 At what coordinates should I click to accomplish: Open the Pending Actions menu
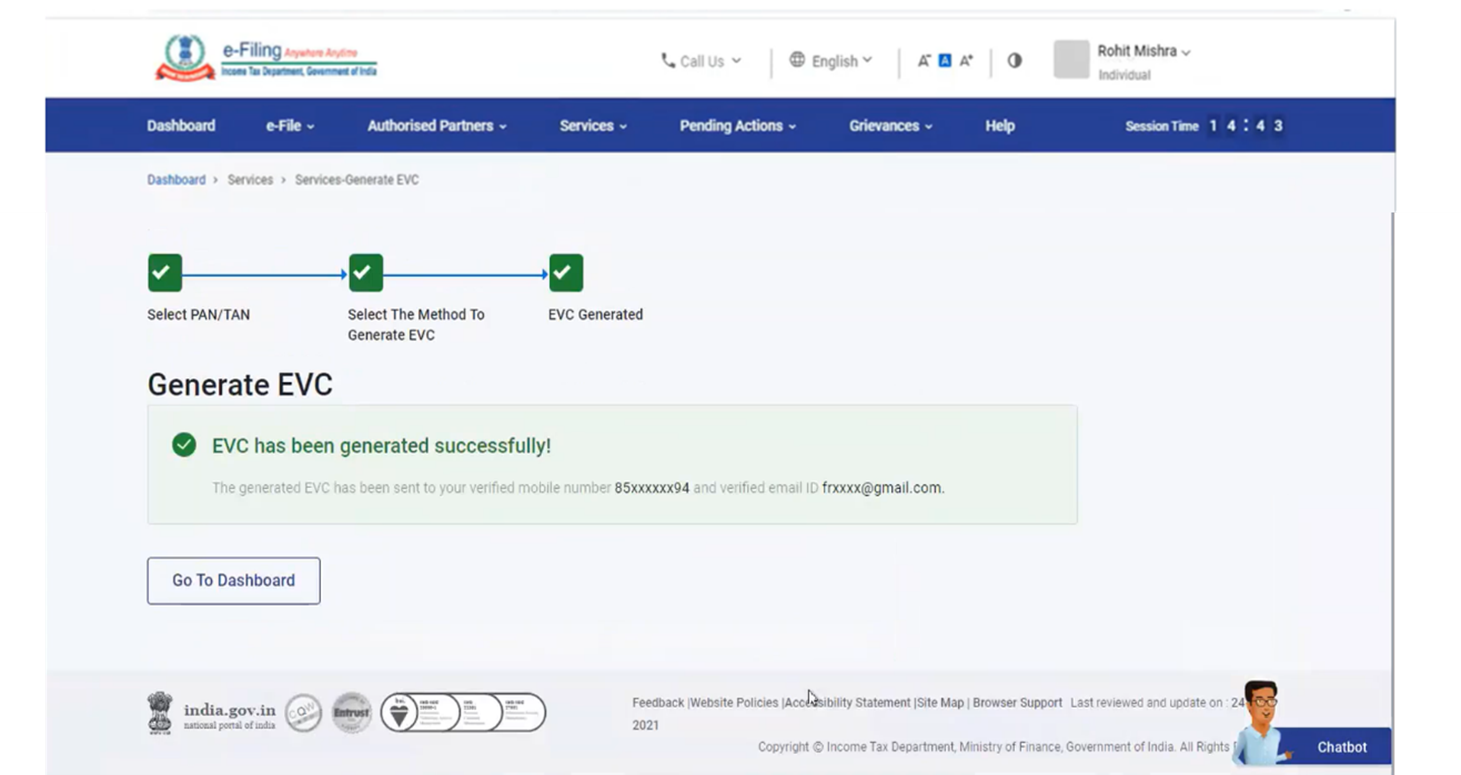tap(737, 126)
